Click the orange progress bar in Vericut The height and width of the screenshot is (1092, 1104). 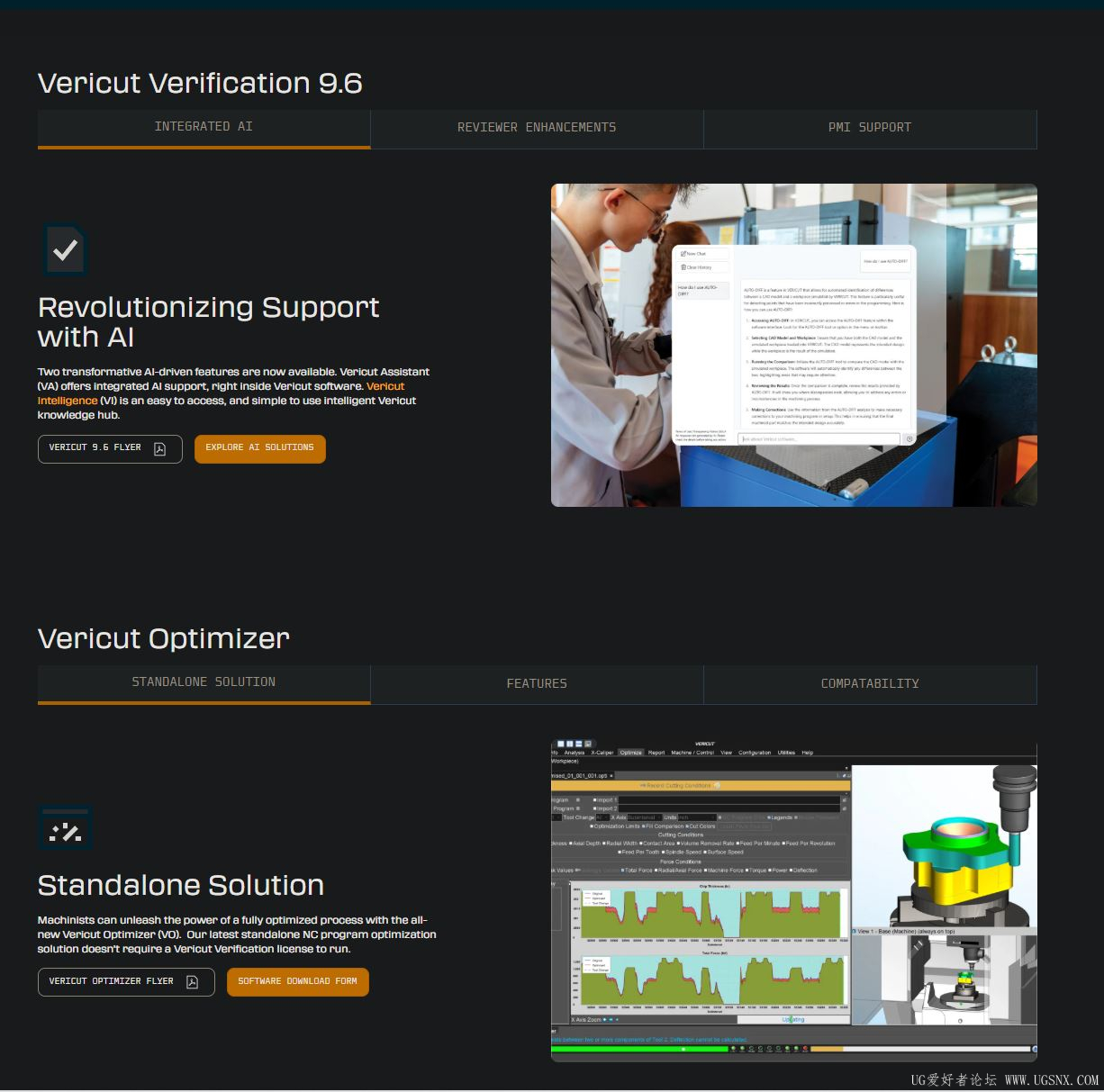click(x=827, y=1049)
